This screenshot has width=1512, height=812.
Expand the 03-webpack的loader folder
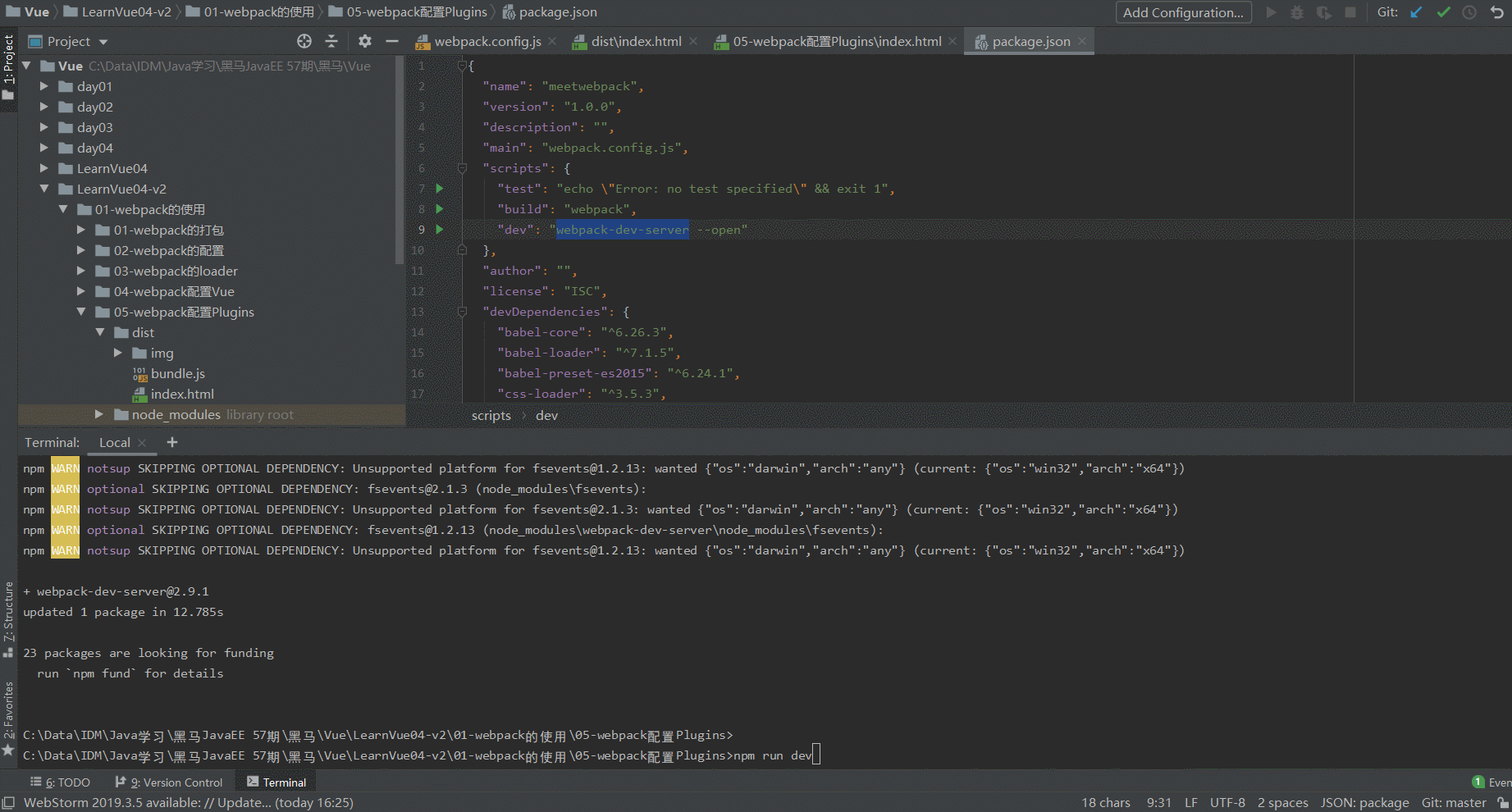click(81, 271)
